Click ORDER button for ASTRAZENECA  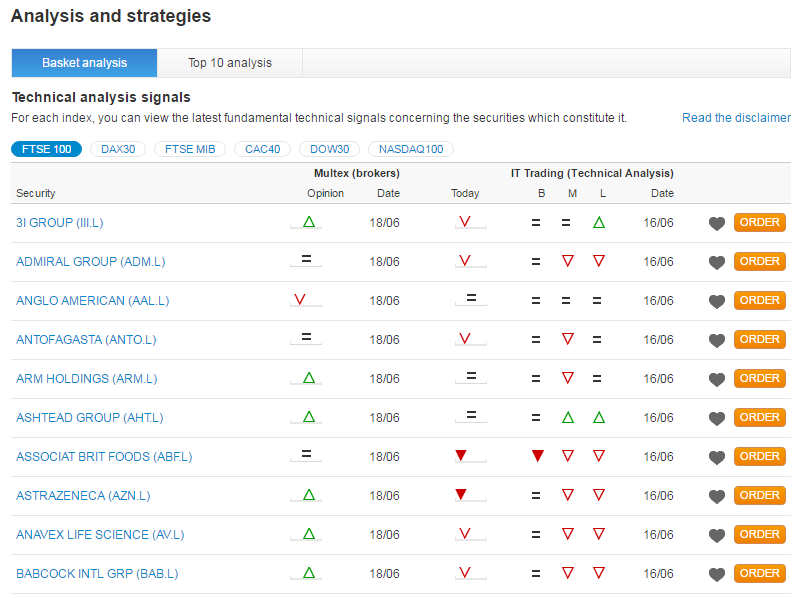coord(760,495)
